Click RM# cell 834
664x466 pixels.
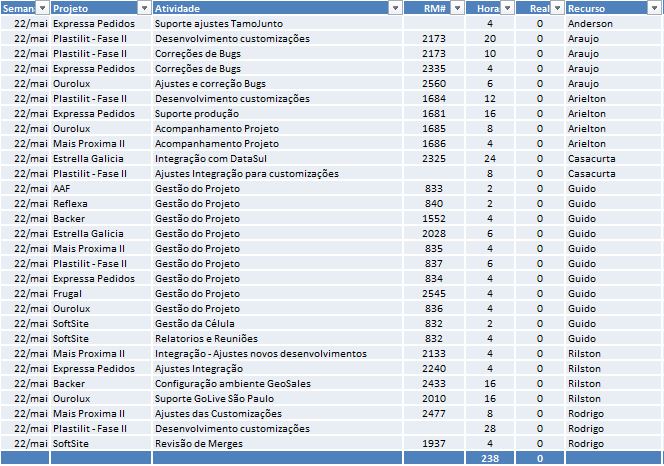coord(434,278)
